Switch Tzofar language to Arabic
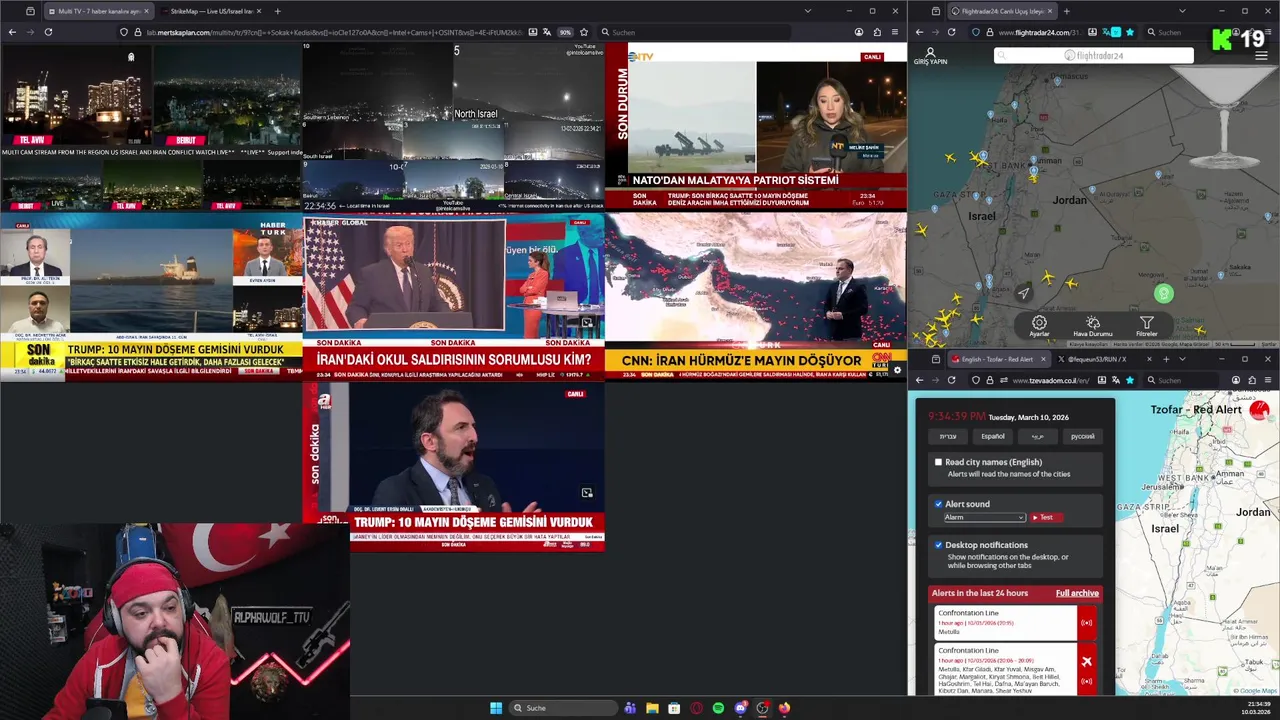This screenshot has width=1280, height=720. 1038,436
